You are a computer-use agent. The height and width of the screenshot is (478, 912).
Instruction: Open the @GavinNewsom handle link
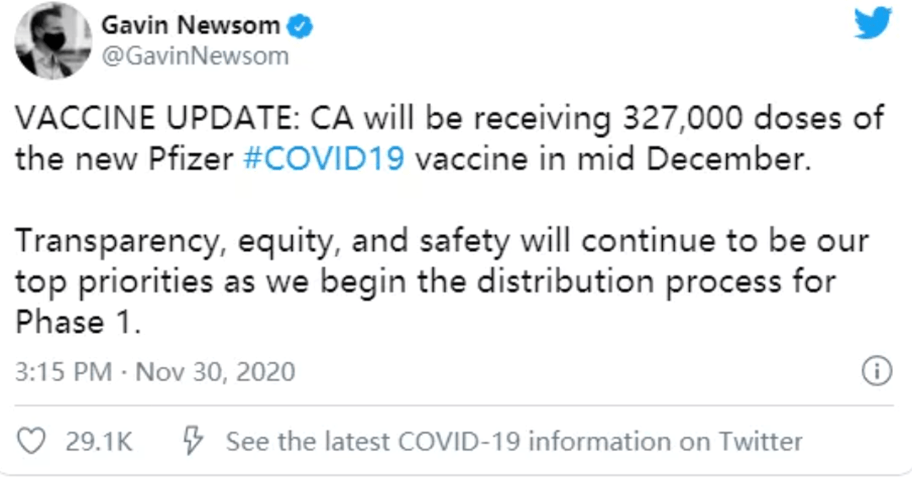(x=195, y=56)
